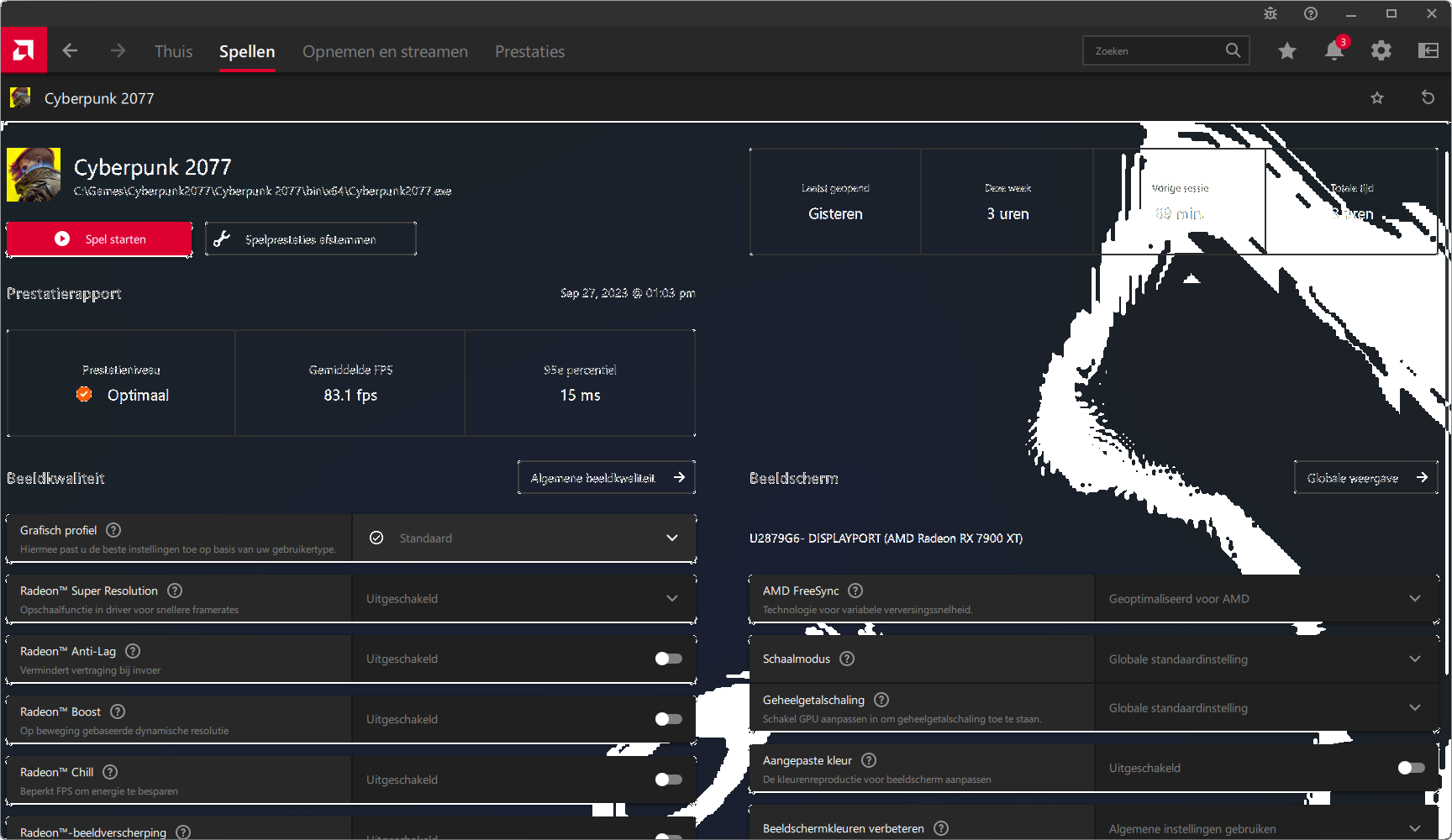
Task: Open Opnemen en streamen tab
Action: (385, 51)
